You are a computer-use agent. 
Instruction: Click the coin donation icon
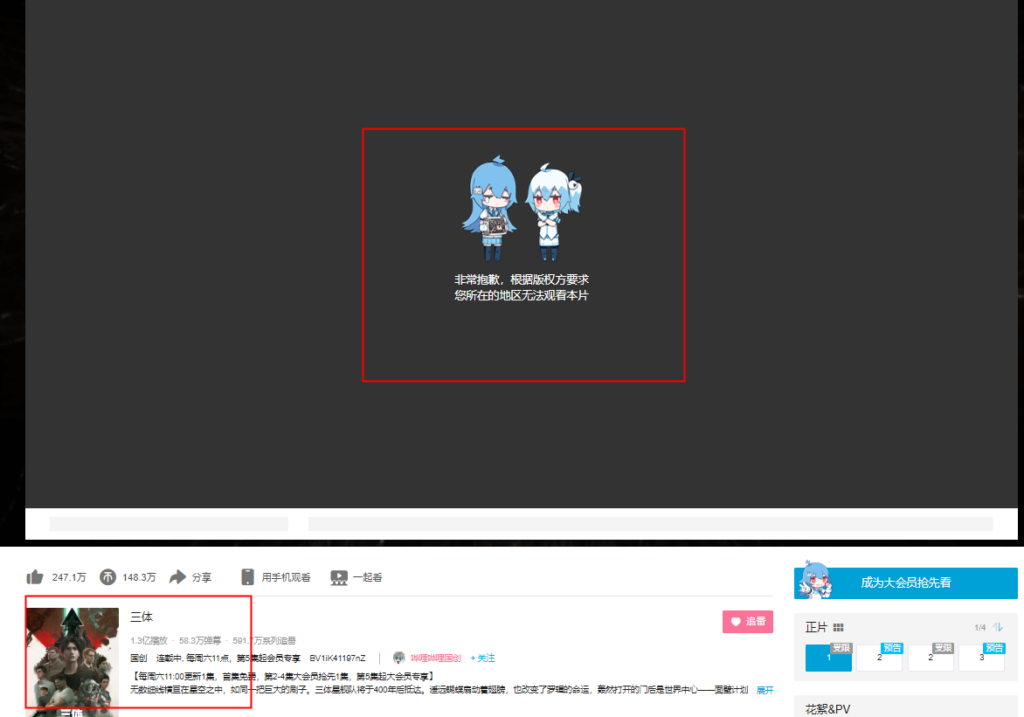tap(107, 577)
